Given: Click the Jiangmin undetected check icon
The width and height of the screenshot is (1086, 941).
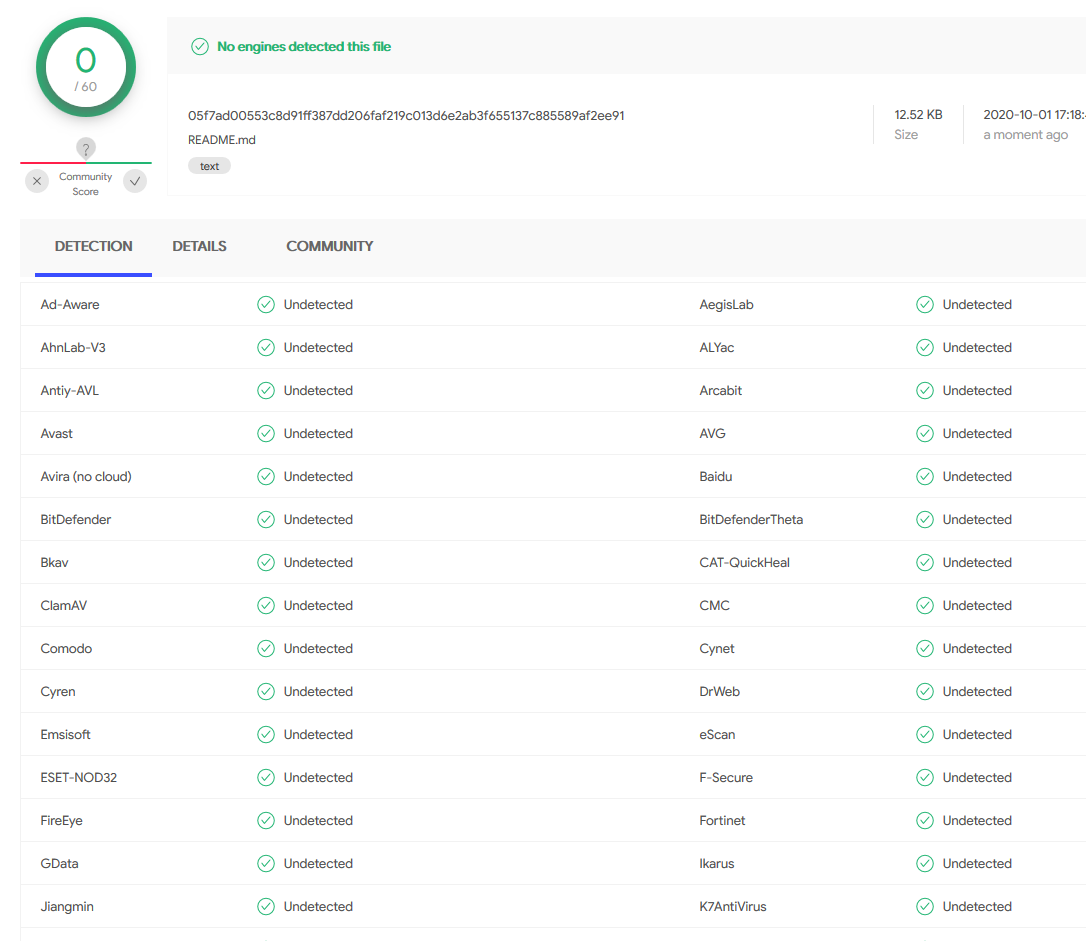Looking at the screenshot, I should 266,906.
